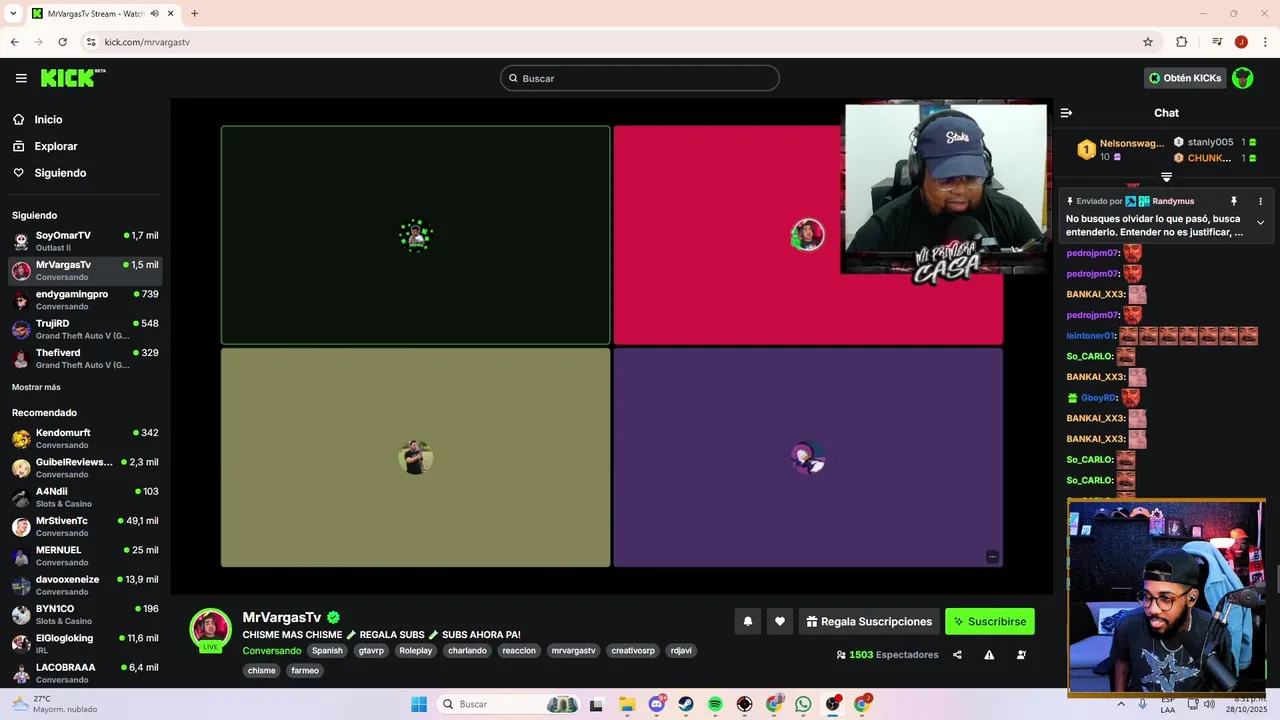Expand the pinned message text chevron
1280x720 pixels.
[1260, 222]
